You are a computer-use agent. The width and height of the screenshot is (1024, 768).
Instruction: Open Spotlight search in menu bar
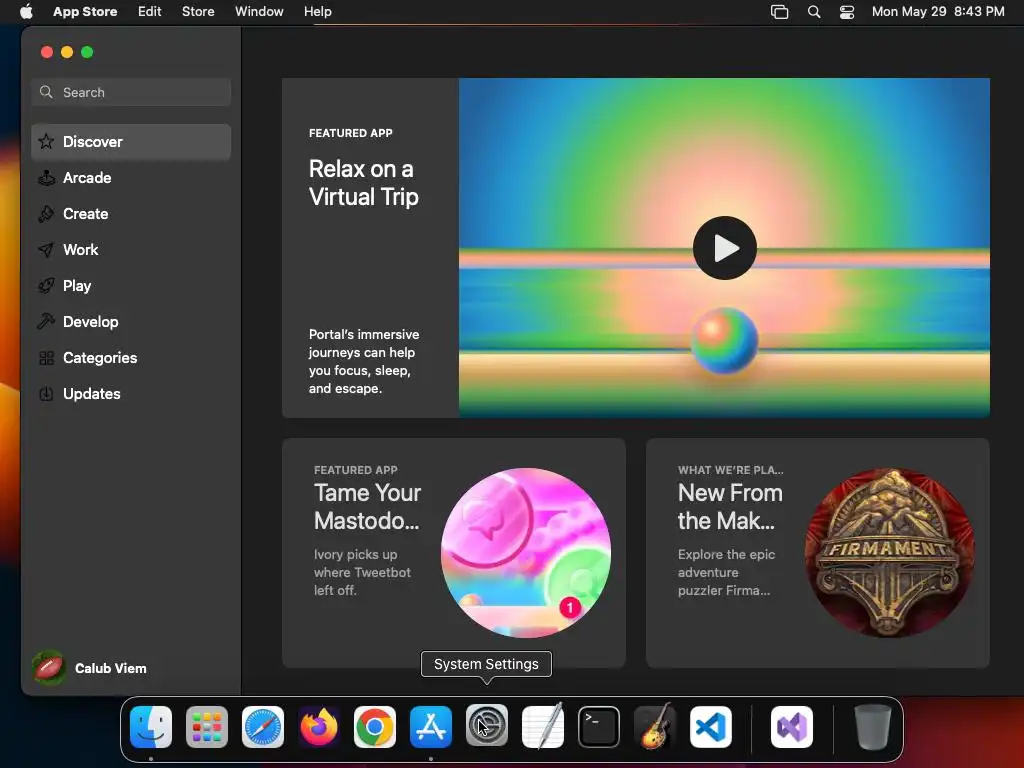[x=814, y=12]
